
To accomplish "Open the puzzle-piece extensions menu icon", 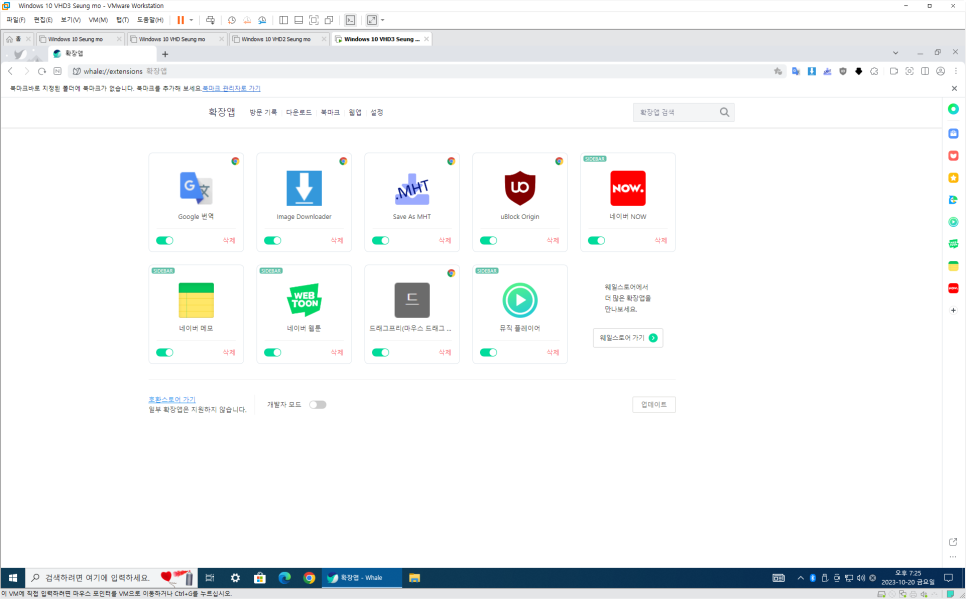I will [x=874, y=71].
